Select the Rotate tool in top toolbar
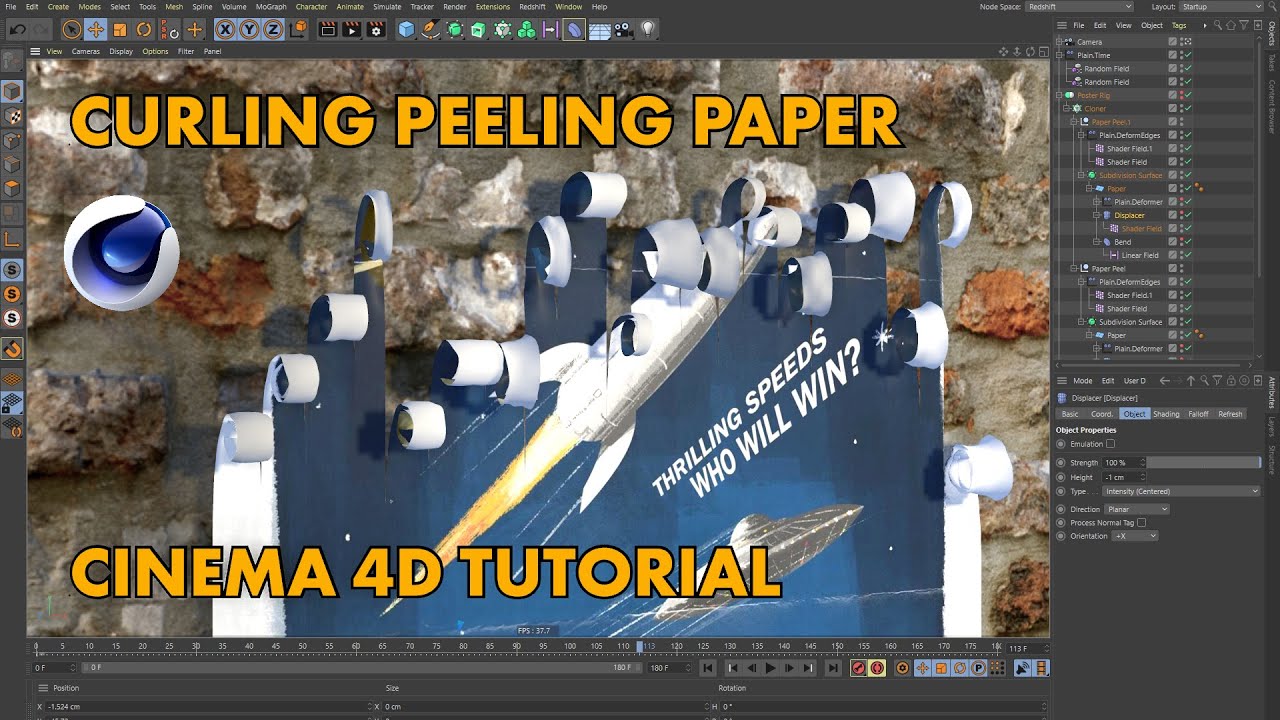1280x720 pixels. 144,30
